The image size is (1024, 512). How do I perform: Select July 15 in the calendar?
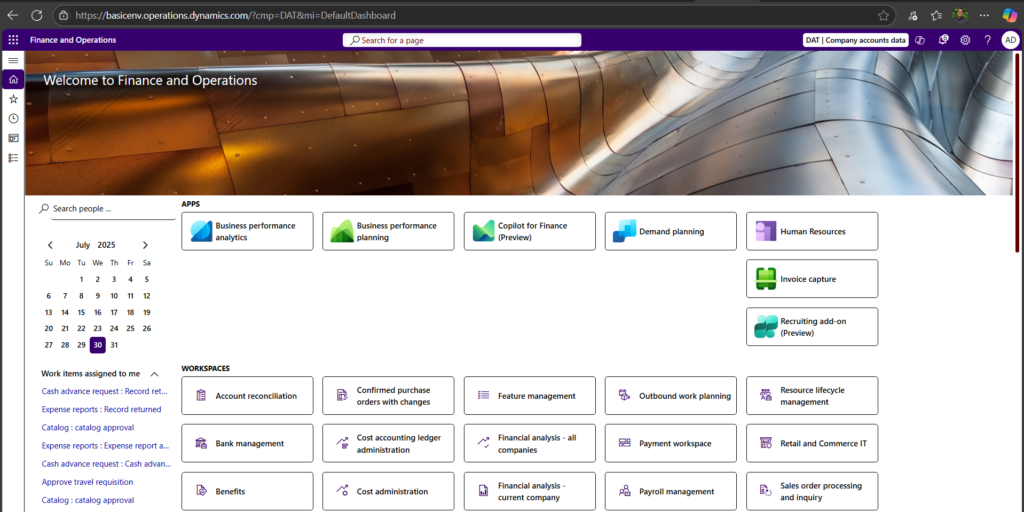81,312
